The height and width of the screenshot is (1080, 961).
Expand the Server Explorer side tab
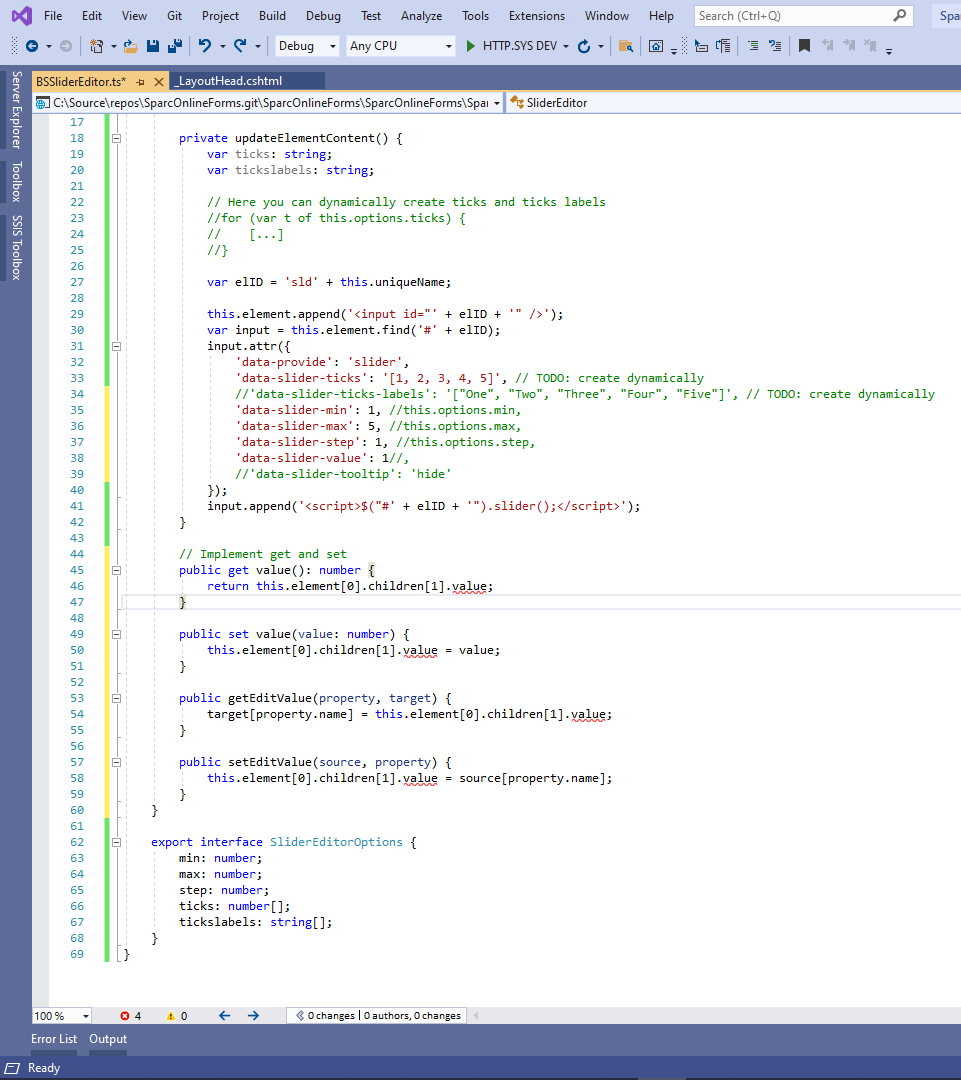click(x=16, y=110)
